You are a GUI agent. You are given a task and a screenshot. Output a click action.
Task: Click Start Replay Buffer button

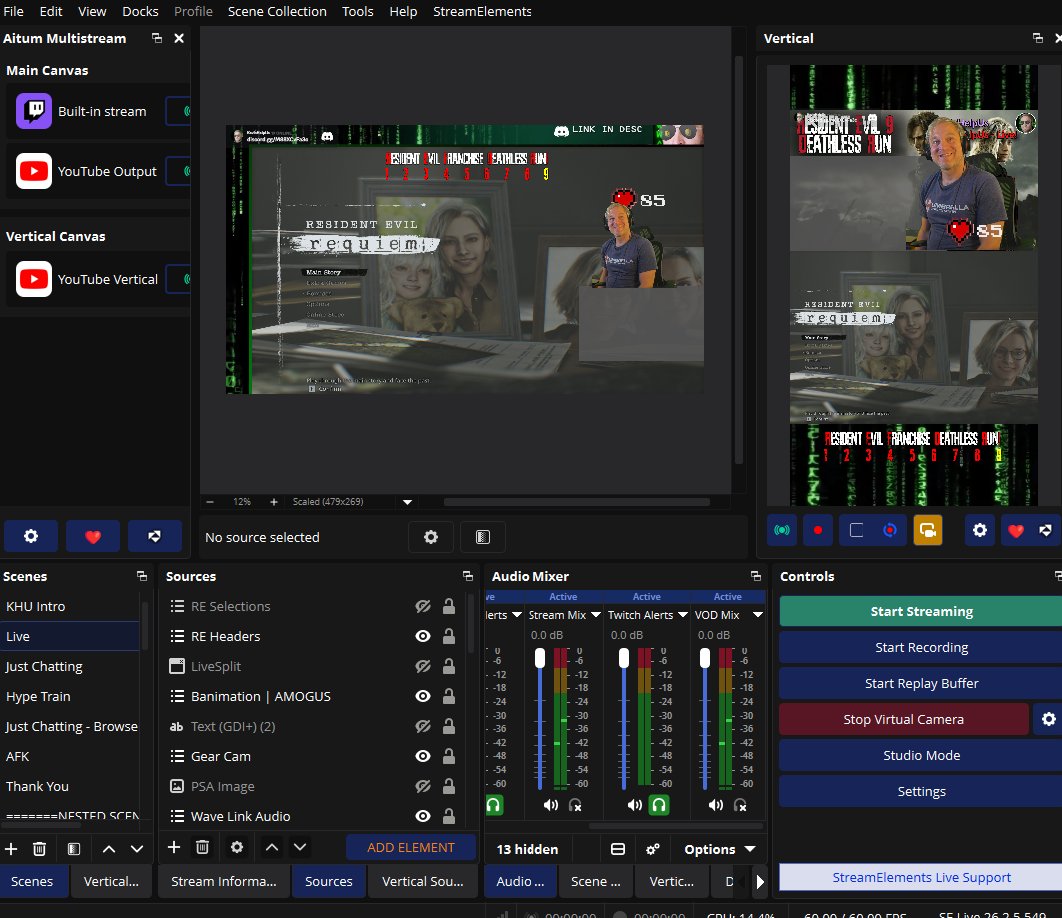(x=921, y=683)
